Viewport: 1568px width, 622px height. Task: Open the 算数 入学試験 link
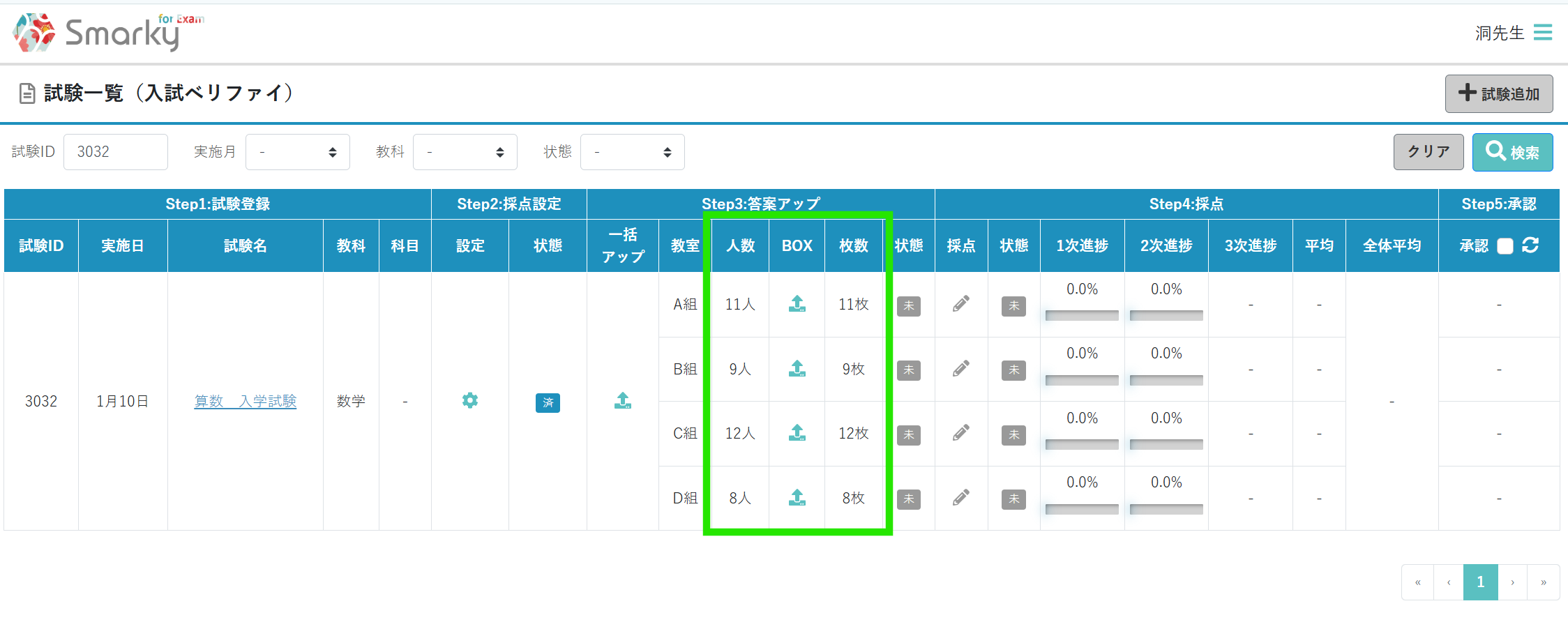click(246, 401)
